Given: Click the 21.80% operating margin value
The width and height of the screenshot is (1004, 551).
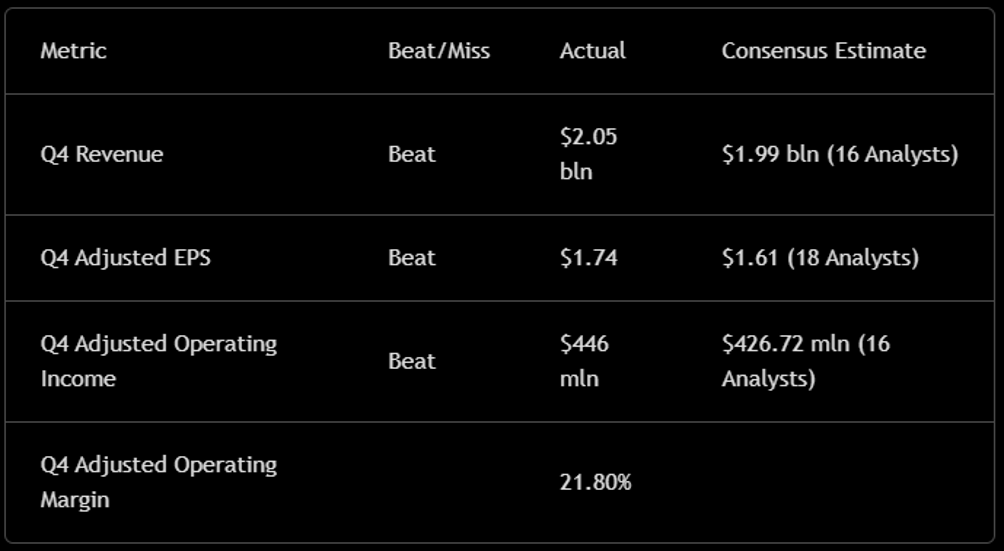Looking at the screenshot, I should point(595,482).
